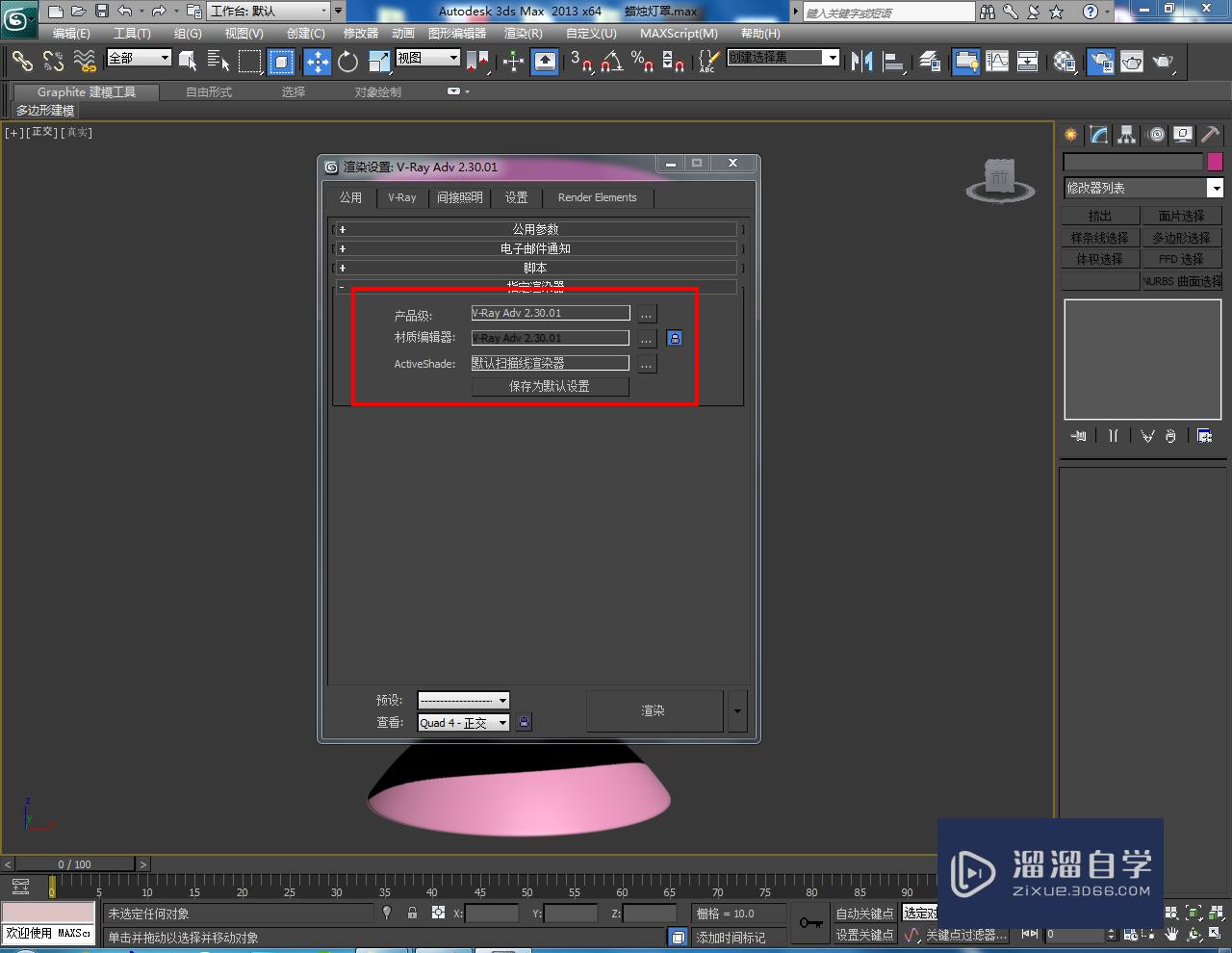Click the Mirror tool icon
This screenshot has width=1232, height=953.
click(x=862, y=62)
